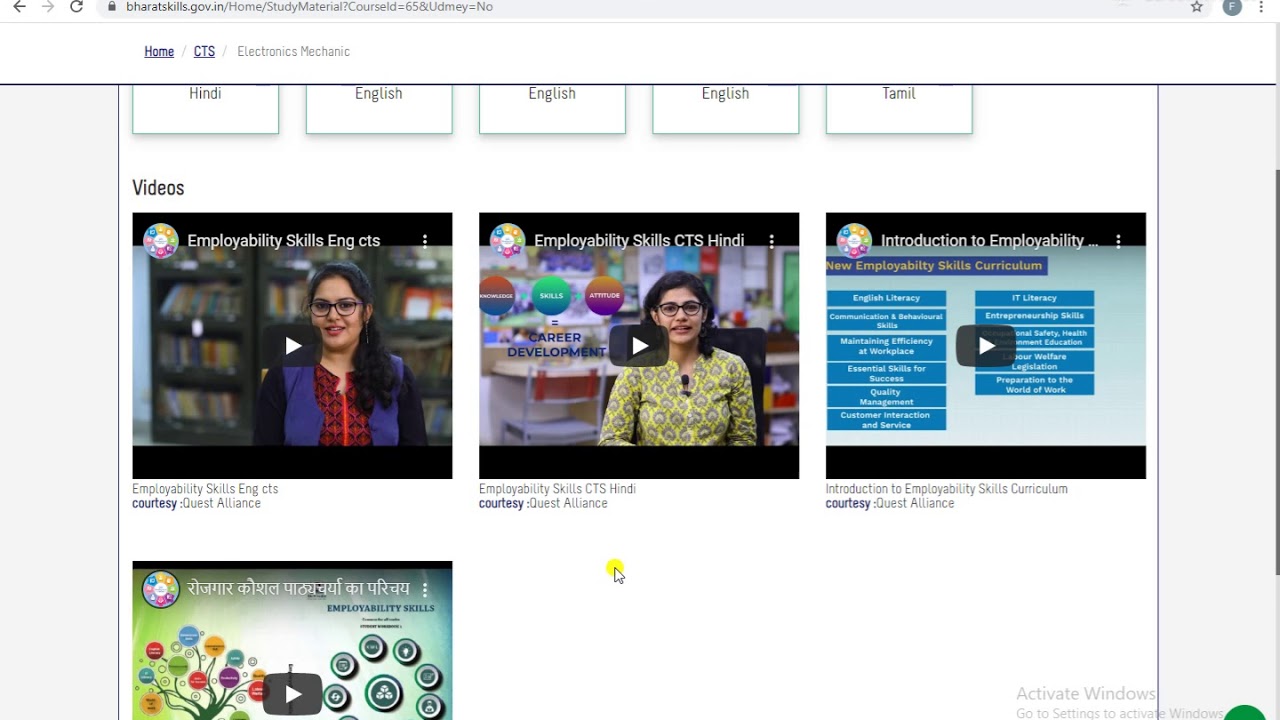
Task: Click caption text Employability Skills Eng cts
Action: tap(205, 489)
